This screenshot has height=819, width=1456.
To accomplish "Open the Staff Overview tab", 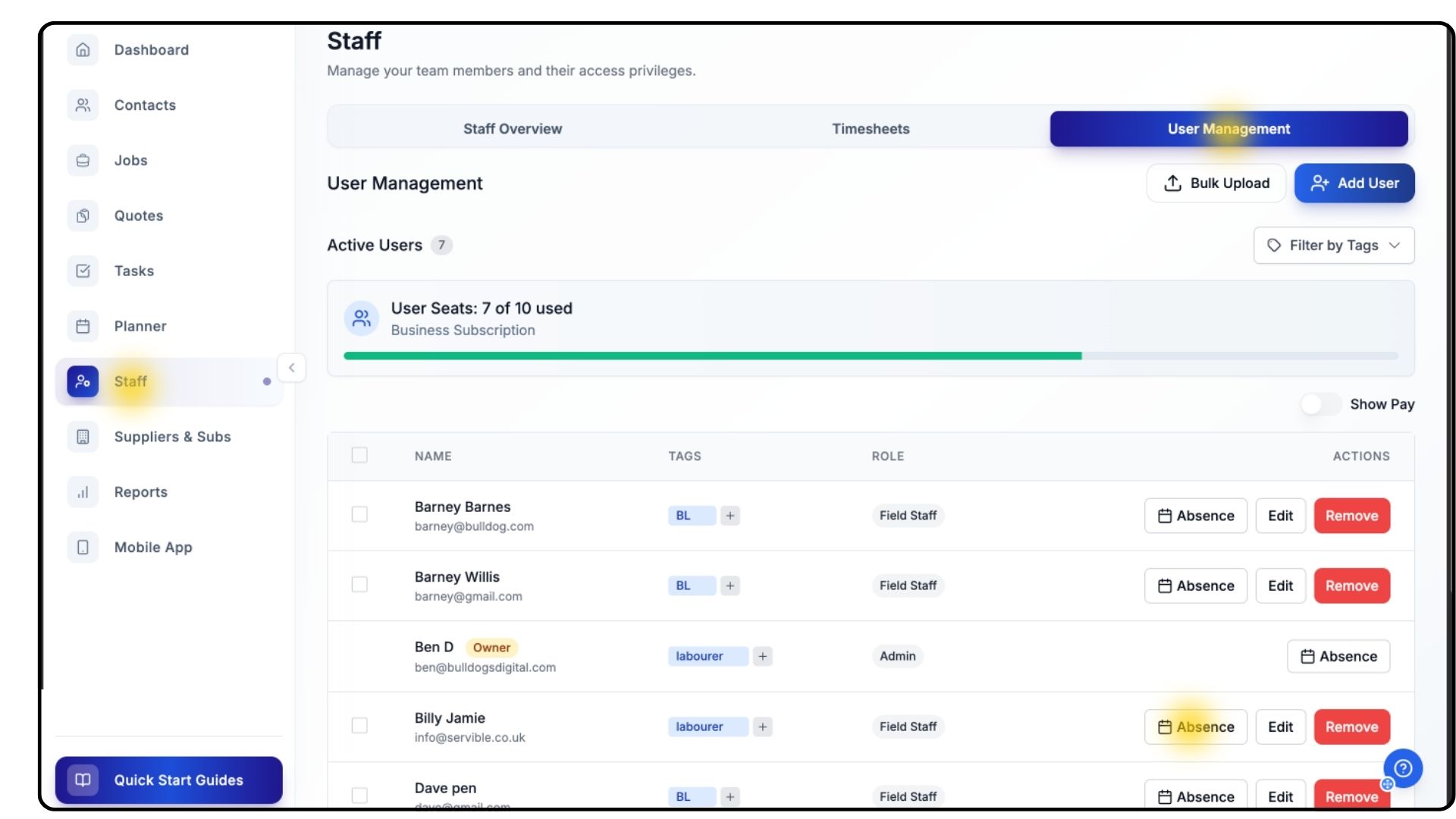I will tap(513, 129).
